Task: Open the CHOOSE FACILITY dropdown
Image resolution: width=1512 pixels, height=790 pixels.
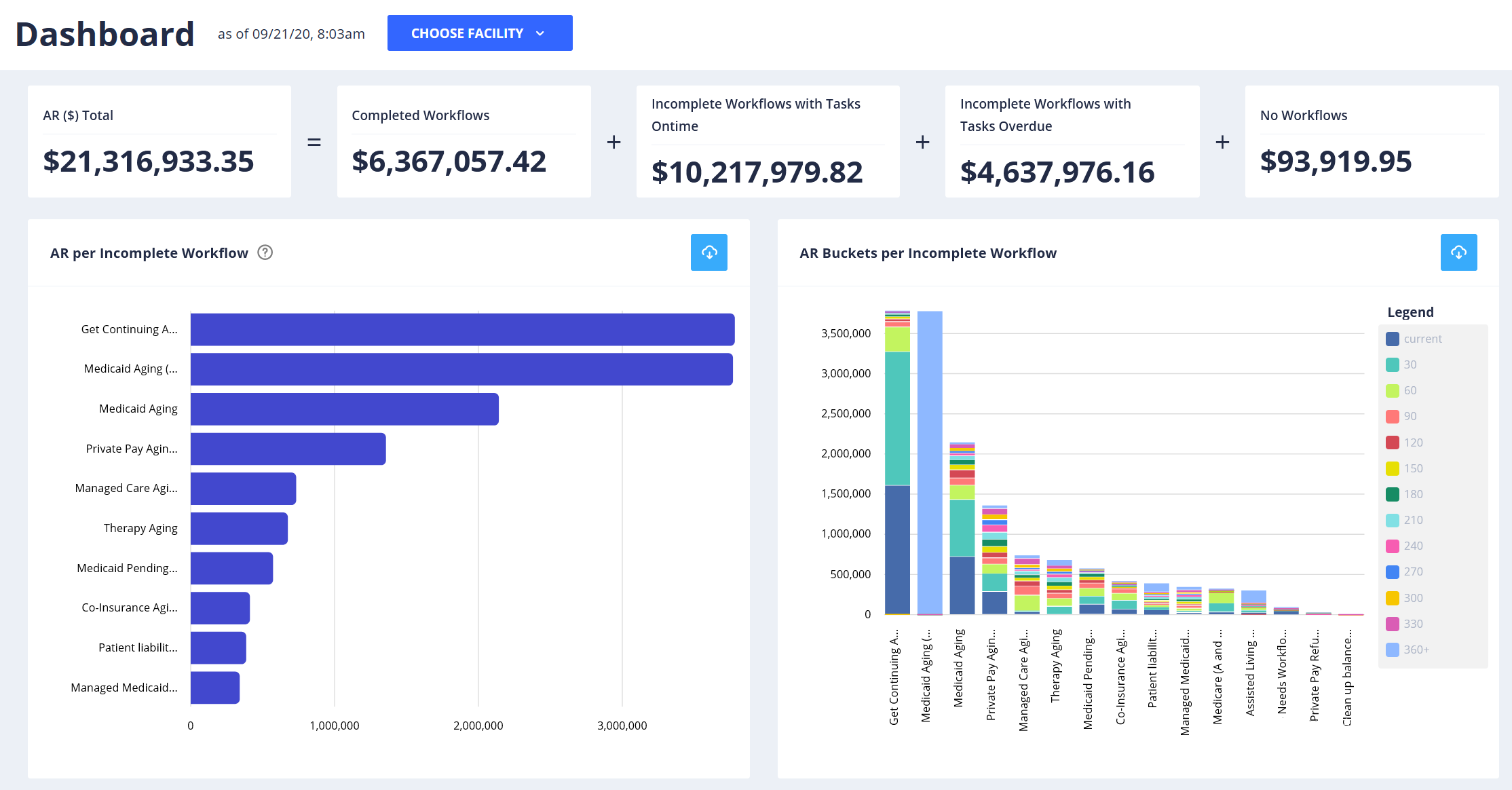Action: (477, 33)
